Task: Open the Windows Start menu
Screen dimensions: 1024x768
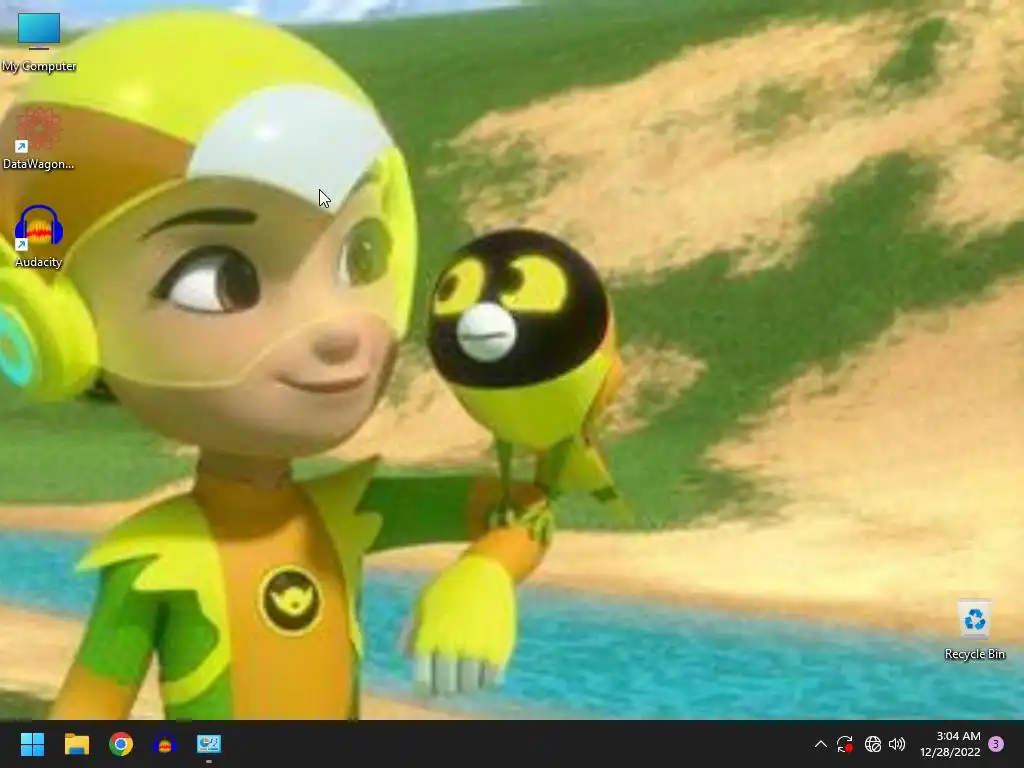Action: pyautogui.click(x=32, y=744)
